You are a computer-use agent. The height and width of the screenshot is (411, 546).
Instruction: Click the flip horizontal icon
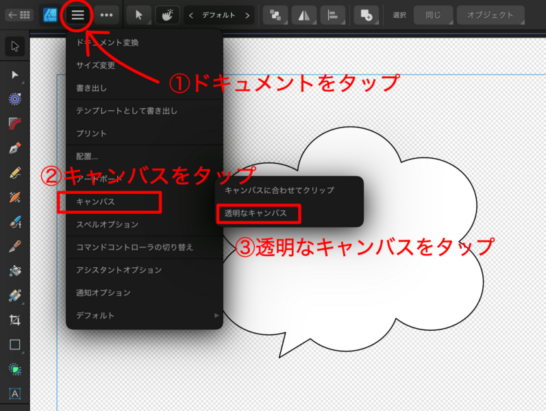point(304,15)
